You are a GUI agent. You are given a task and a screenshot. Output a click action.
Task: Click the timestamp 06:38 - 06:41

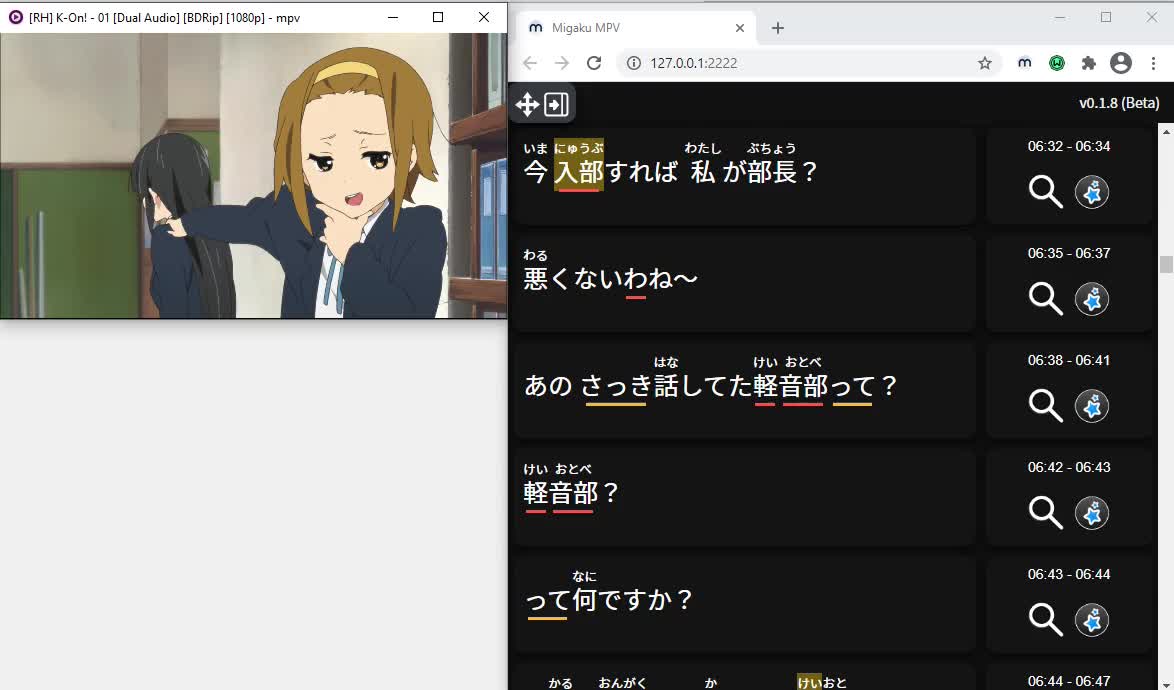[x=1068, y=360]
